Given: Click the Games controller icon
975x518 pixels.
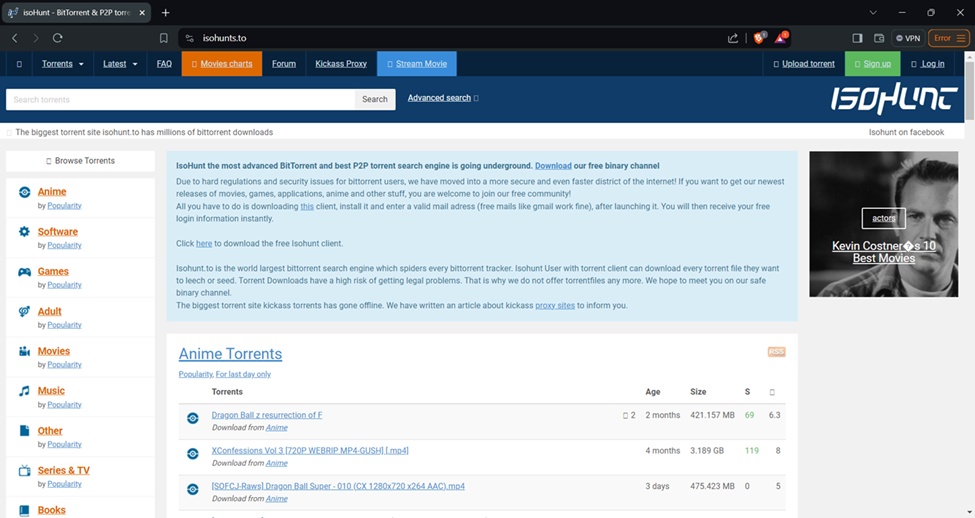Looking at the screenshot, I should pyautogui.click(x=24, y=272).
